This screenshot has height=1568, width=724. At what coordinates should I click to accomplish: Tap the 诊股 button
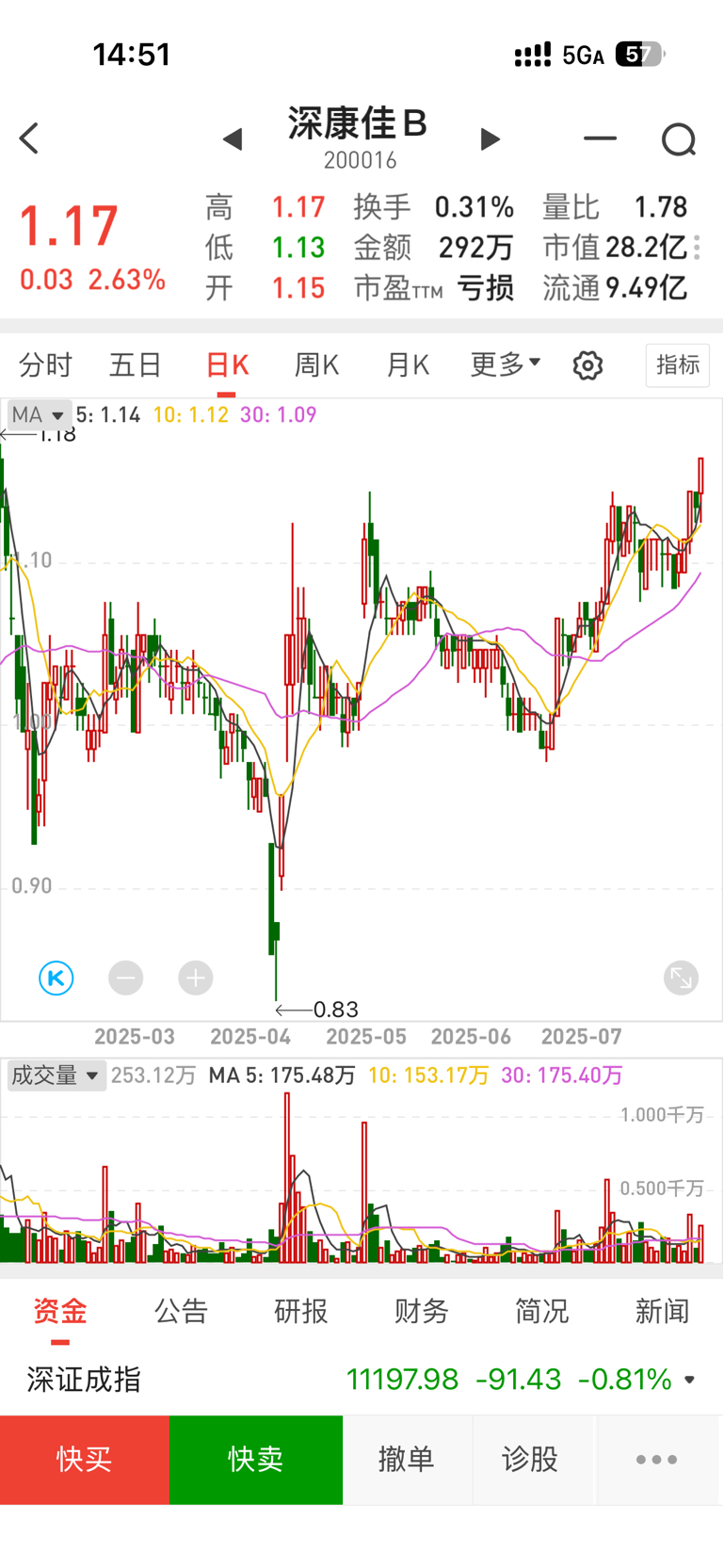pos(531,1460)
